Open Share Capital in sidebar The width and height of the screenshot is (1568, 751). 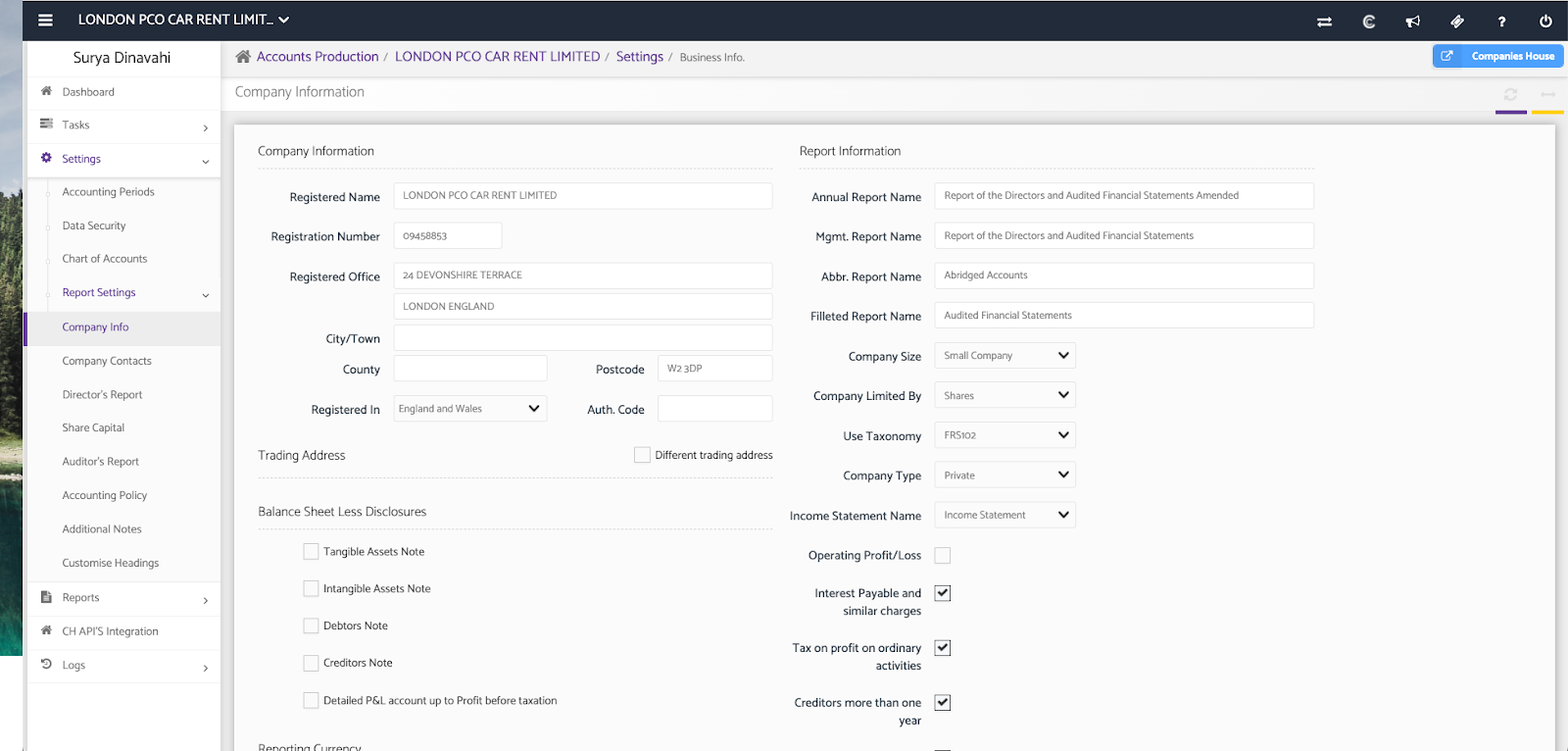coord(93,428)
